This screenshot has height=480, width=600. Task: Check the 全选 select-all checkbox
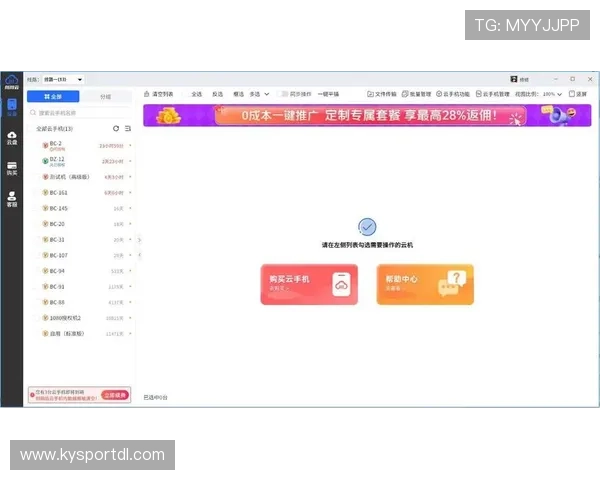pos(186,94)
